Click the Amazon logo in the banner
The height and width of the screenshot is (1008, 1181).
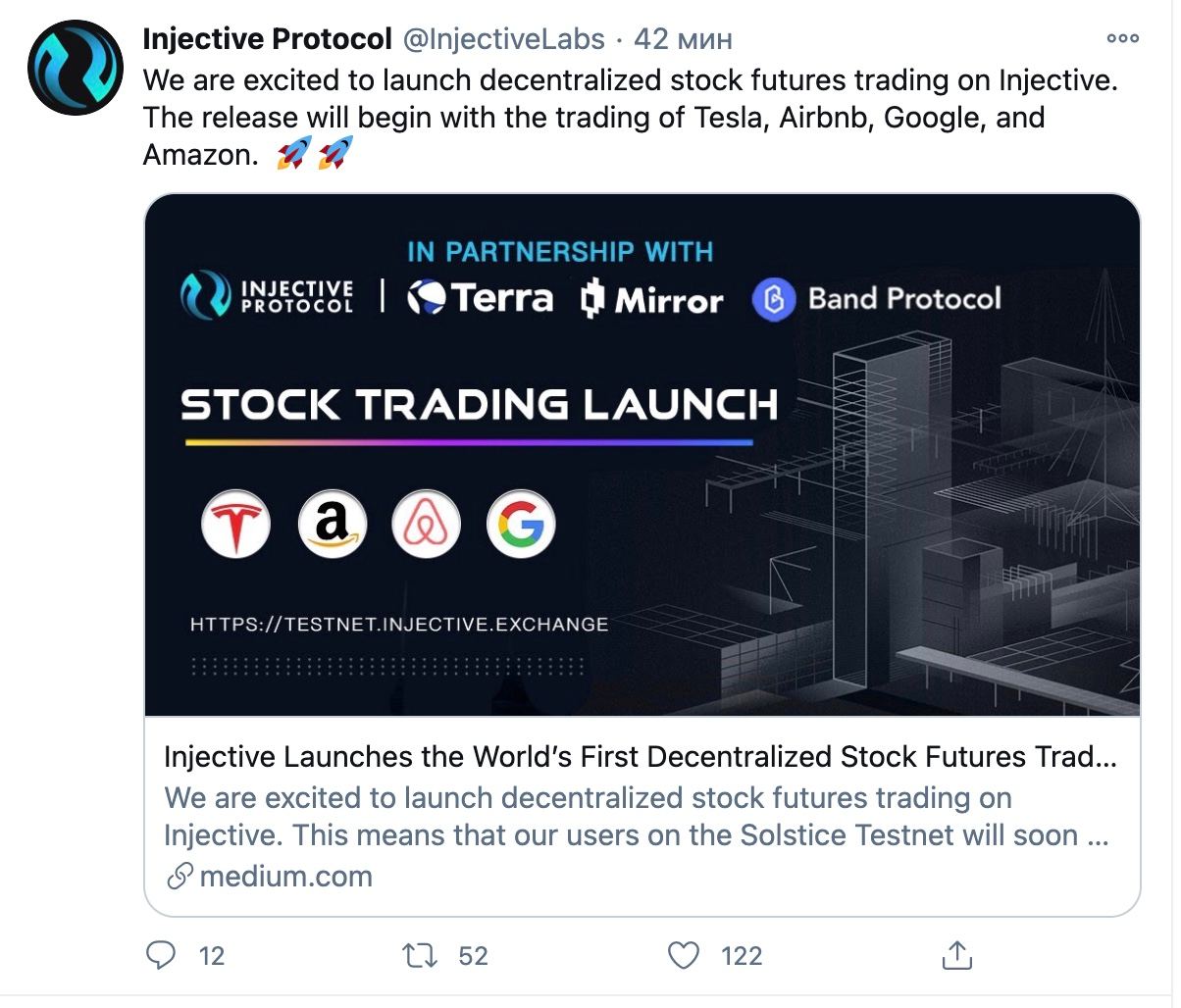pyautogui.click(x=332, y=525)
